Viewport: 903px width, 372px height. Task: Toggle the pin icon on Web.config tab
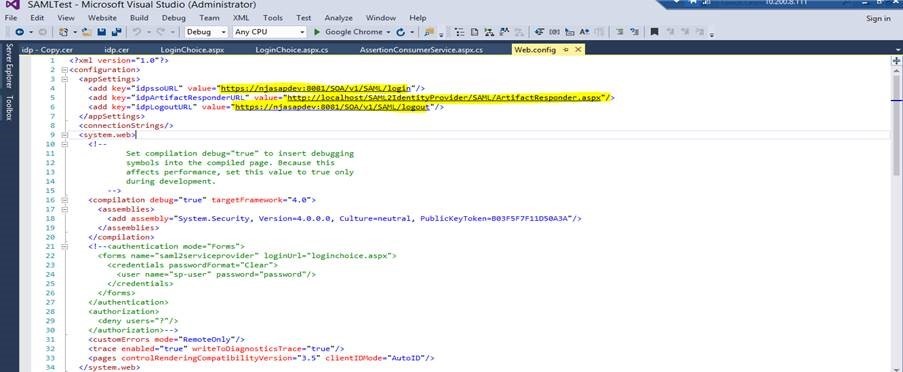click(566, 50)
